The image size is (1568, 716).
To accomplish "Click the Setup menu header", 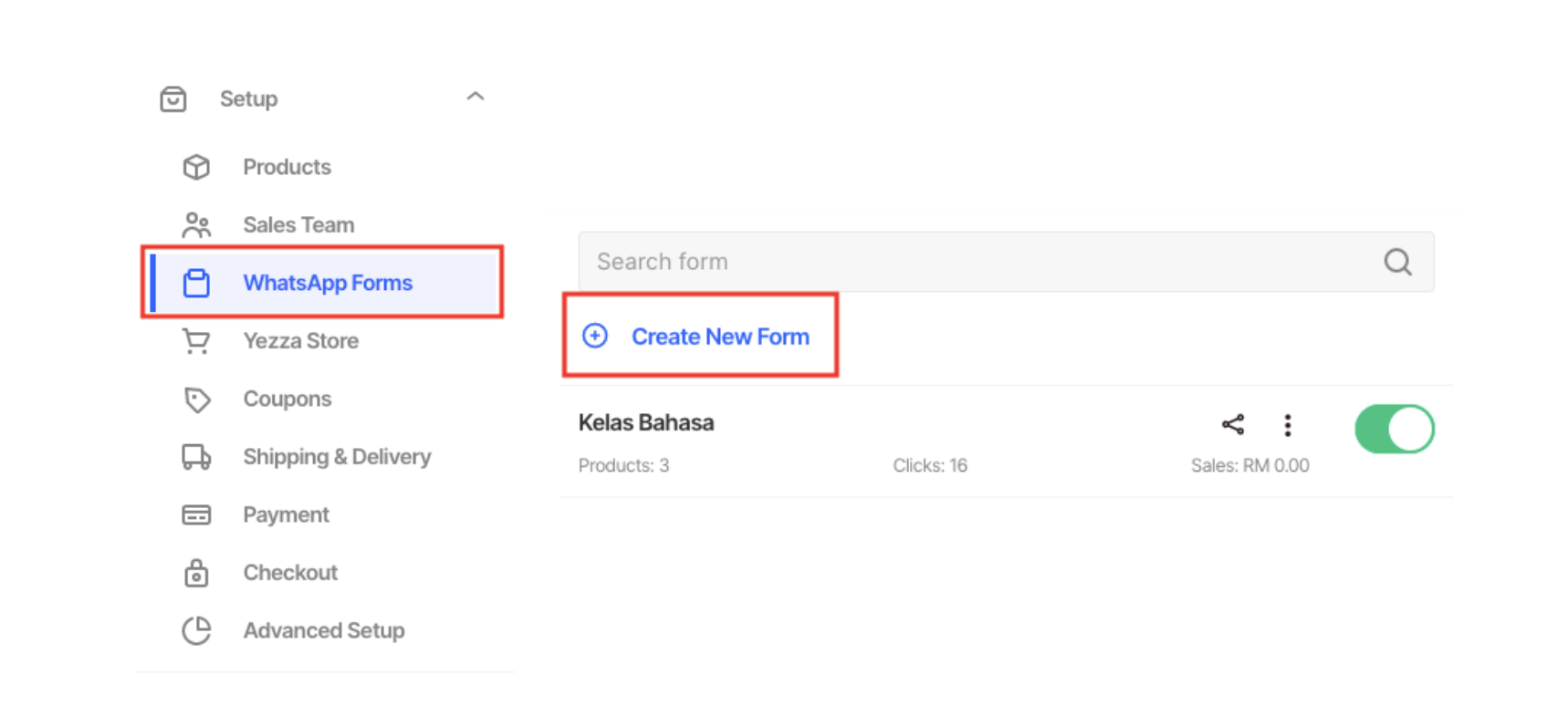I will [x=248, y=99].
